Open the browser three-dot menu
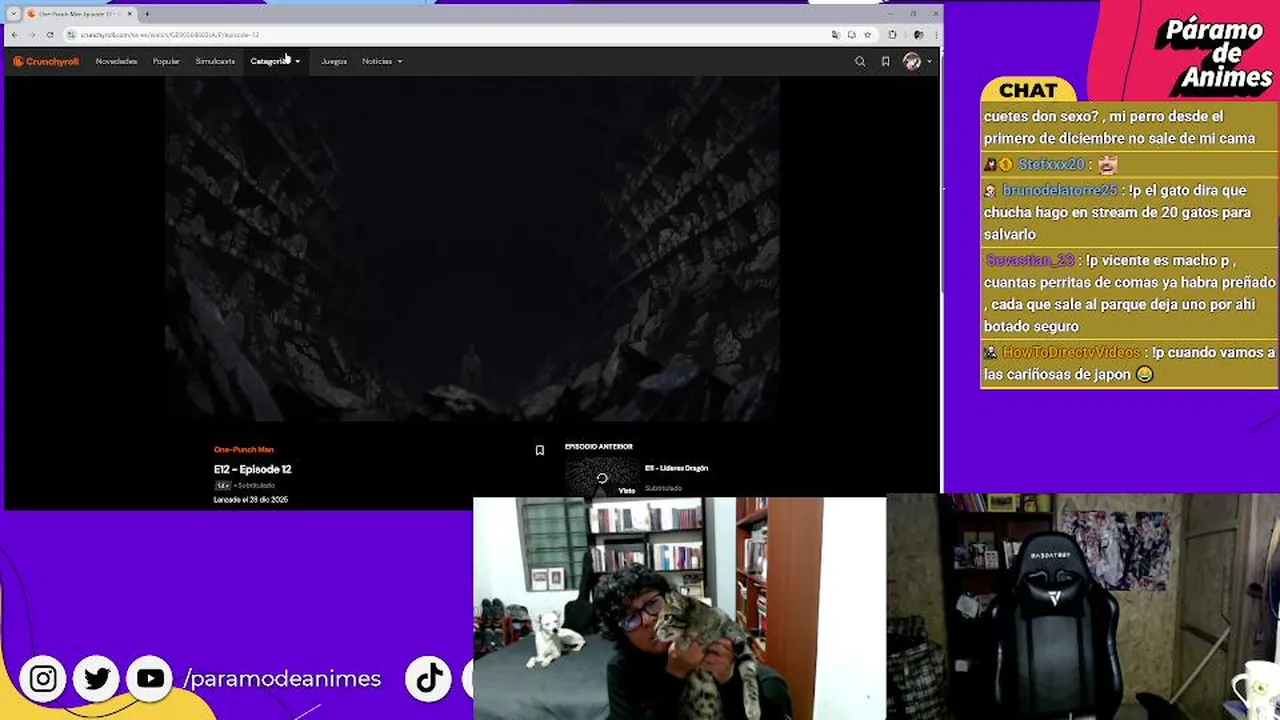This screenshot has height=720, width=1280. pos(934,34)
